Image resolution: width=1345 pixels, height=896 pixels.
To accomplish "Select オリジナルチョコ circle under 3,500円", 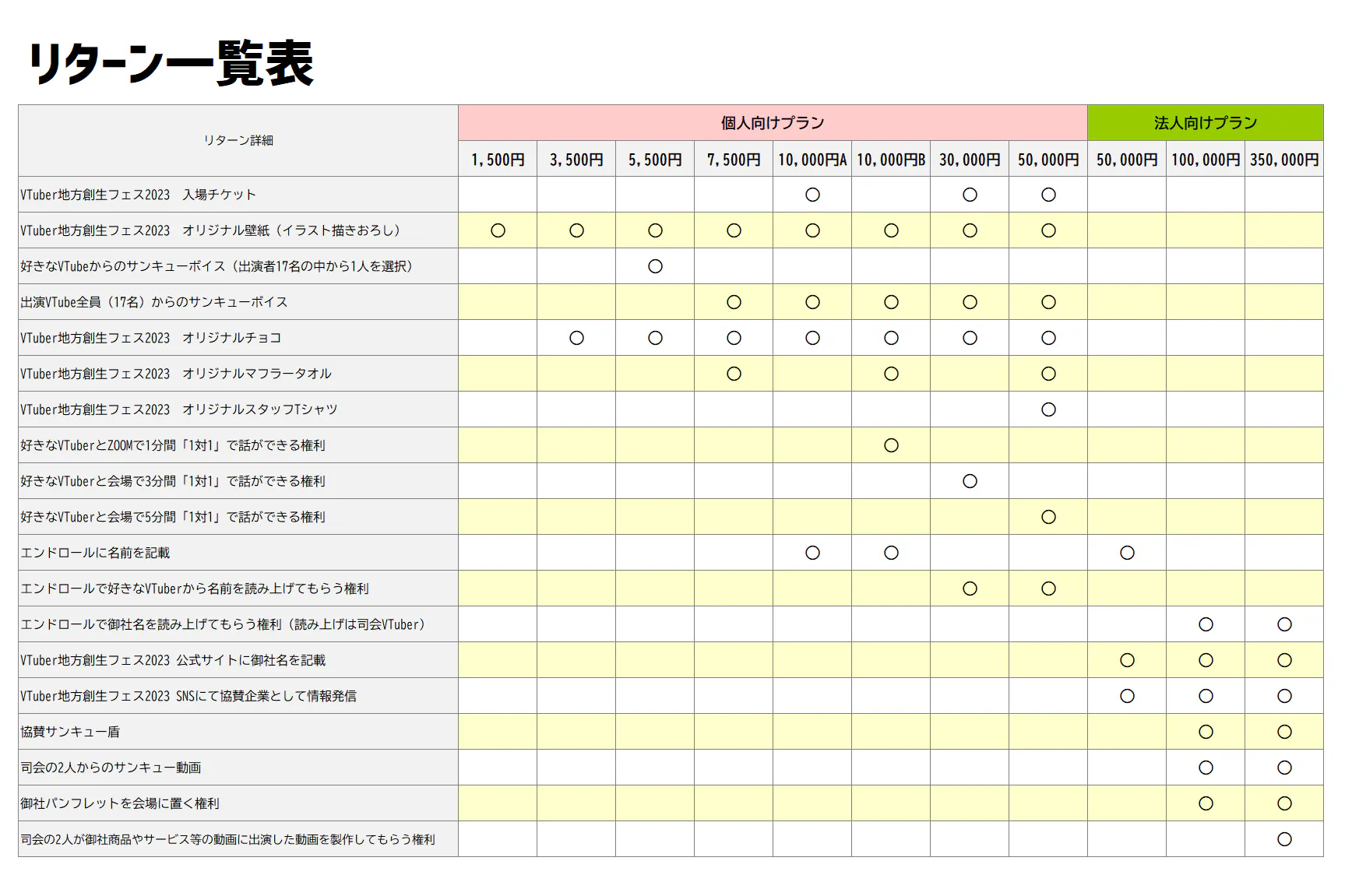I will tap(576, 338).
